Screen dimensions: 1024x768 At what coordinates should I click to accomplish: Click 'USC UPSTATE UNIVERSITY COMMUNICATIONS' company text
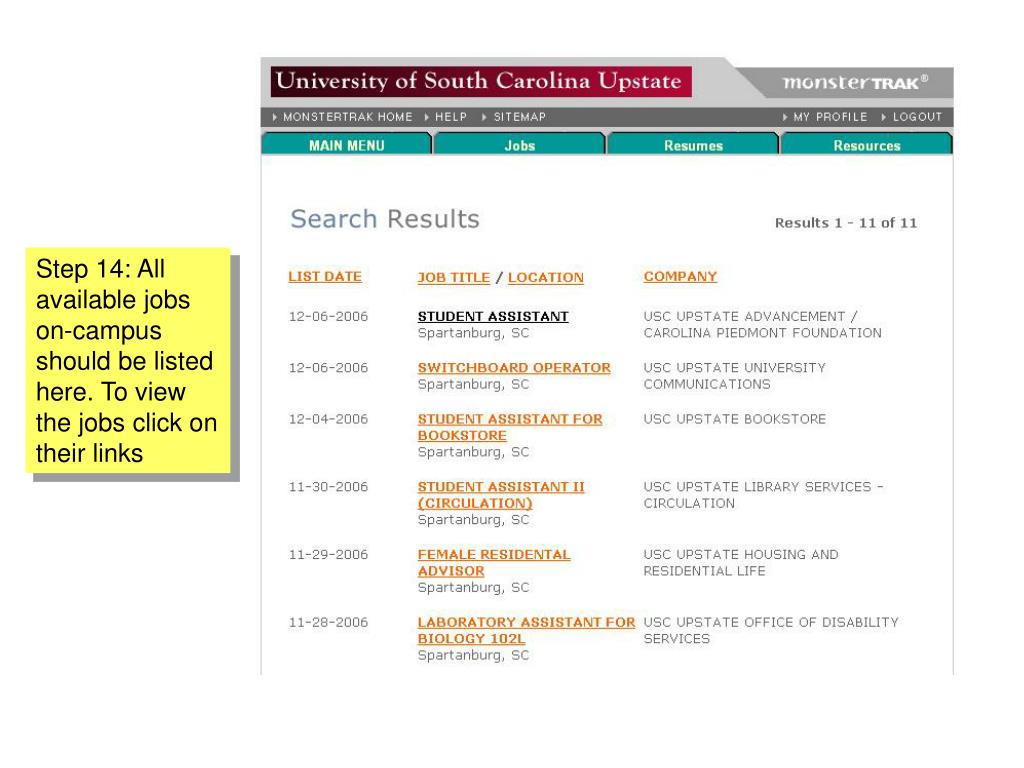click(735, 376)
